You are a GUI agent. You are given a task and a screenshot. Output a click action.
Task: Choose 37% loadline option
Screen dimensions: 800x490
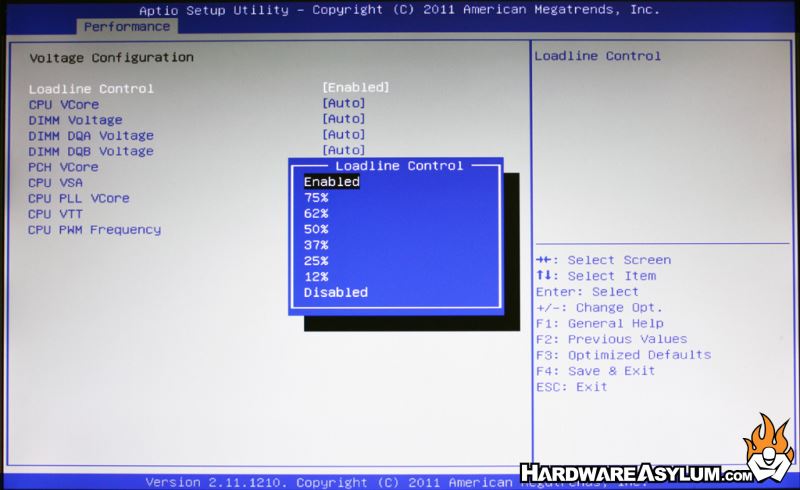316,245
